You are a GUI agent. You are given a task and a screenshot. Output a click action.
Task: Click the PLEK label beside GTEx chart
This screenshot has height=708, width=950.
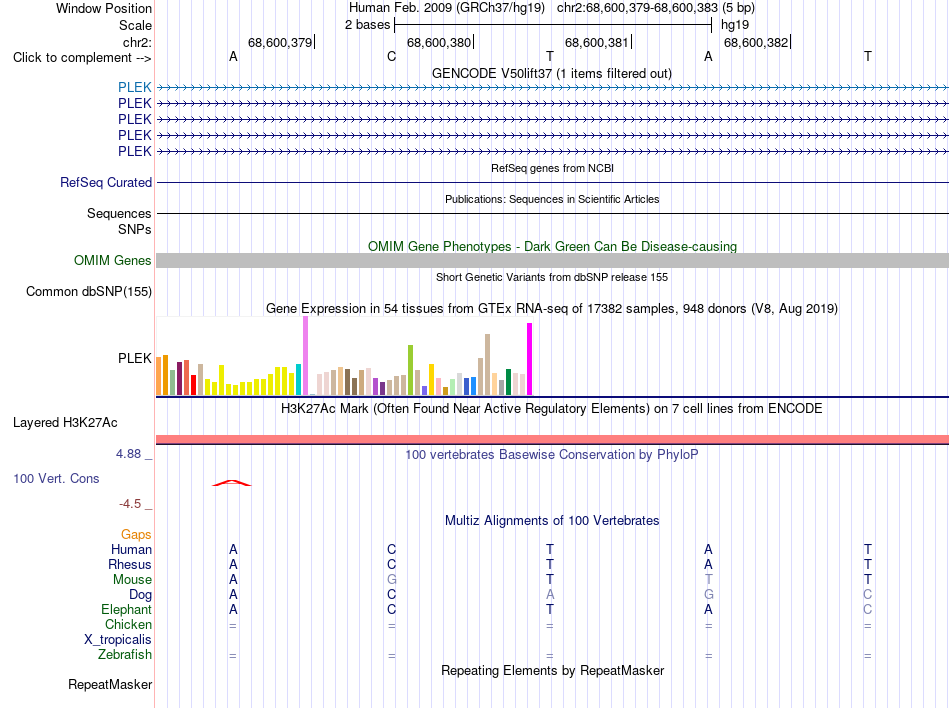[x=135, y=358]
